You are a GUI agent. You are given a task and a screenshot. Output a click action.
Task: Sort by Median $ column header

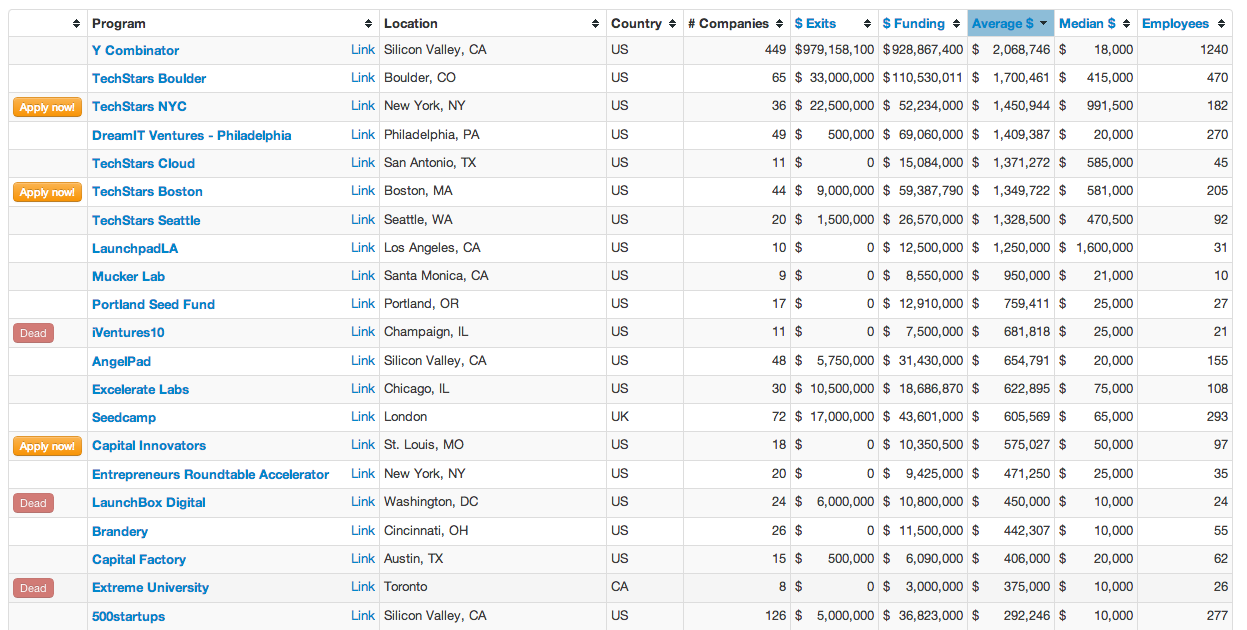[1095, 23]
